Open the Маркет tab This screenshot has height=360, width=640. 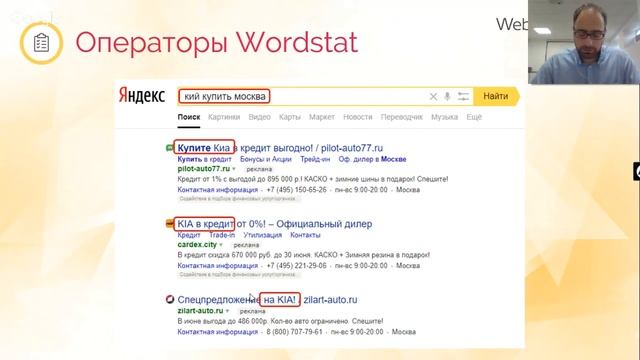[322, 117]
